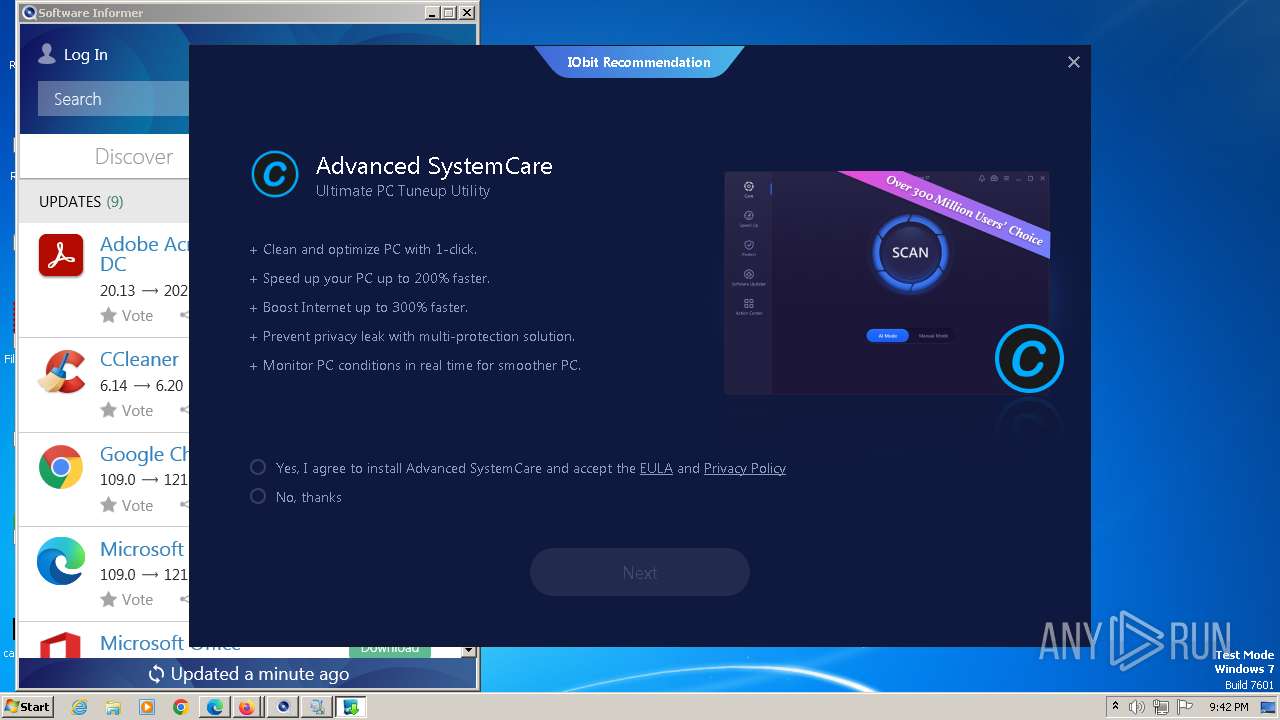Open the EULA link

pyautogui.click(x=656, y=468)
